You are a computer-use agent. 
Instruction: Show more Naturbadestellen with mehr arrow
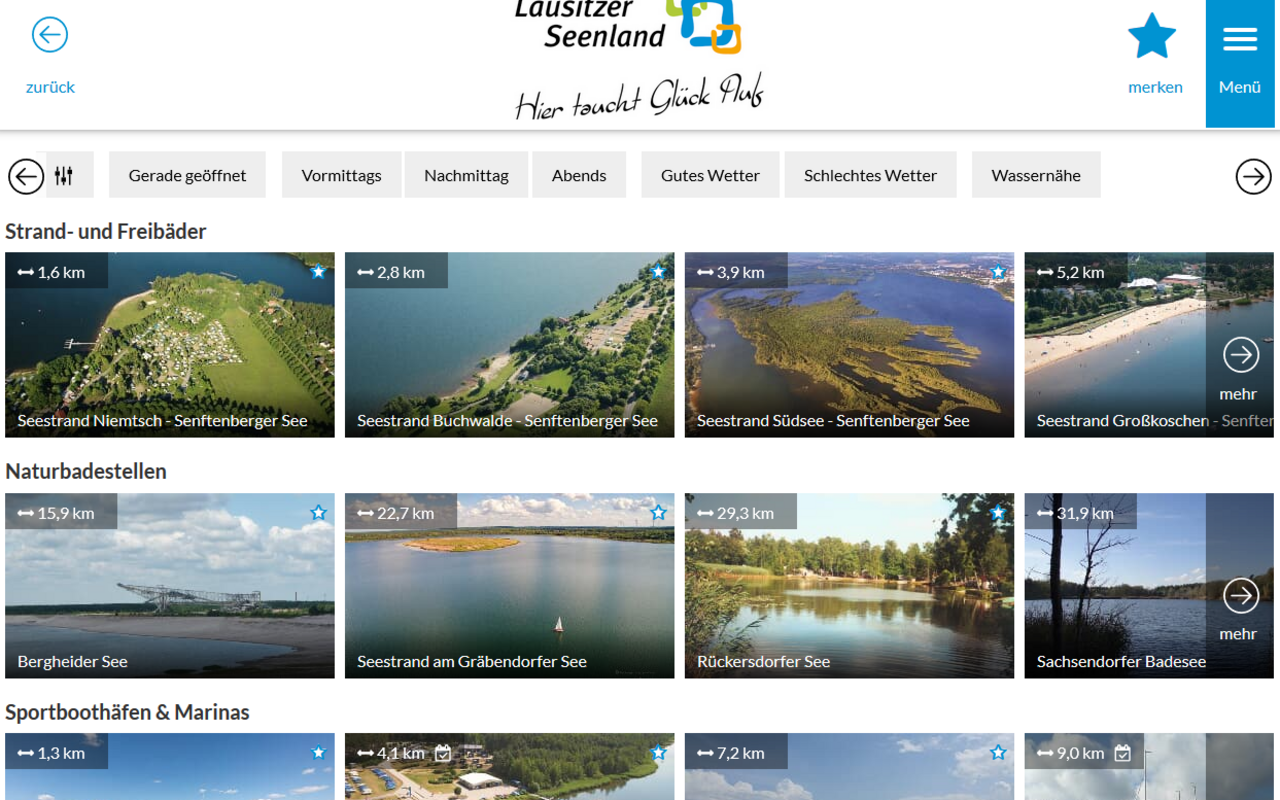coord(1240,608)
